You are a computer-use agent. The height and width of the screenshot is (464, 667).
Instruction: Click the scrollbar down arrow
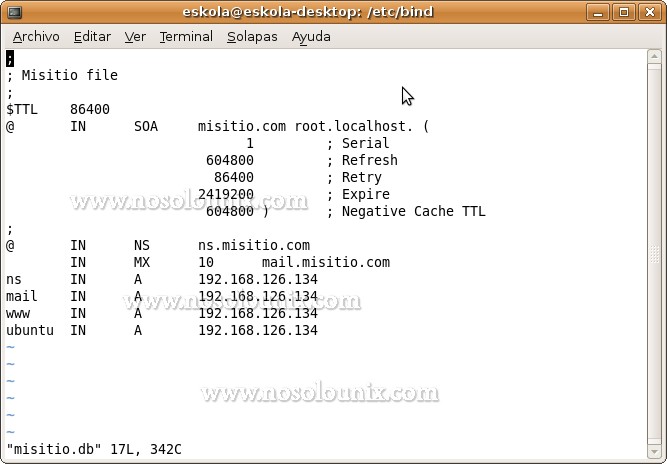click(x=654, y=451)
